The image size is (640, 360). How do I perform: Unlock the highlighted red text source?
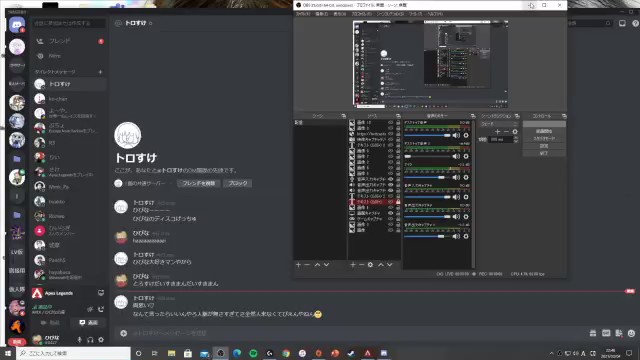pyautogui.click(x=398, y=202)
